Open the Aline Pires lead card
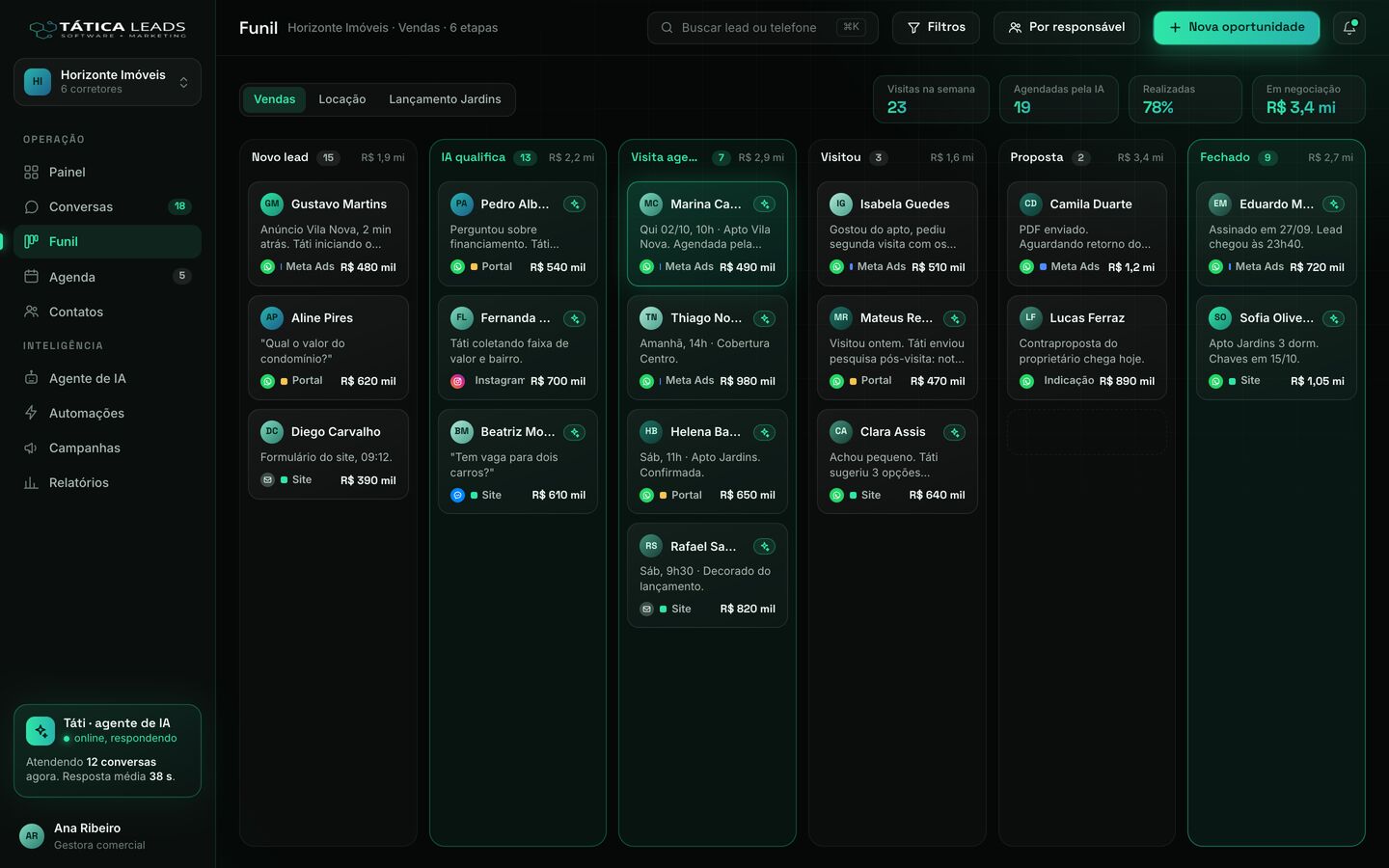The height and width of the screenshot is (868, 1389). (x=328, y=347)
